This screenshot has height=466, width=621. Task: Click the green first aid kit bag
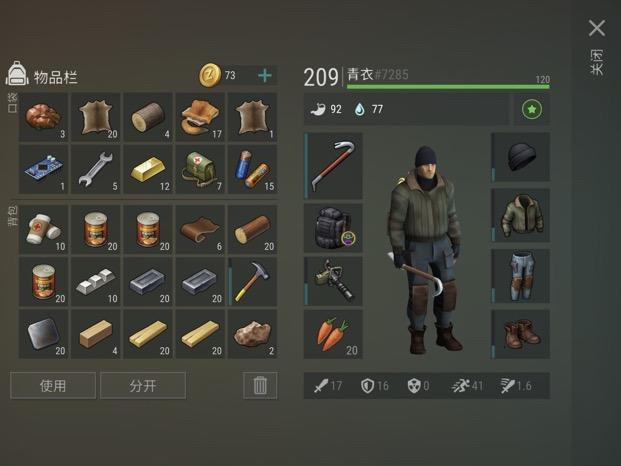(200, 169)
